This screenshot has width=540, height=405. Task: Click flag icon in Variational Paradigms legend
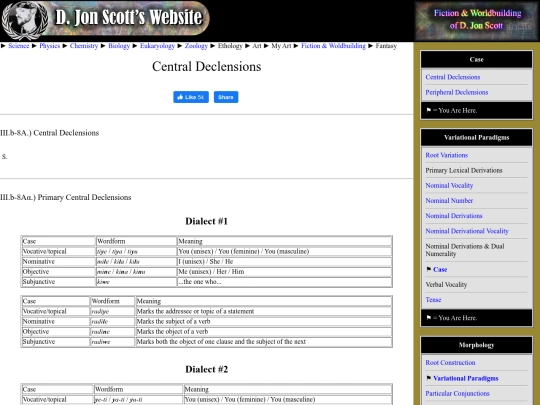pyautogui.click(x=428, y=318)
